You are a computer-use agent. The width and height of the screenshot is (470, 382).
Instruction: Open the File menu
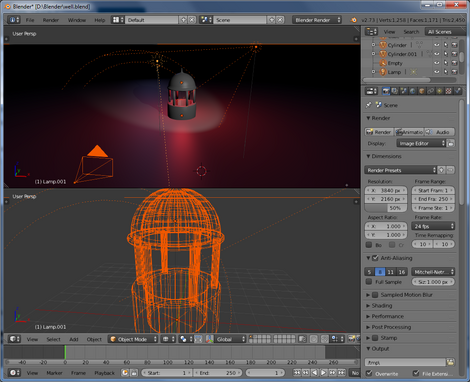pyautogui.click(x=30, y=20)
